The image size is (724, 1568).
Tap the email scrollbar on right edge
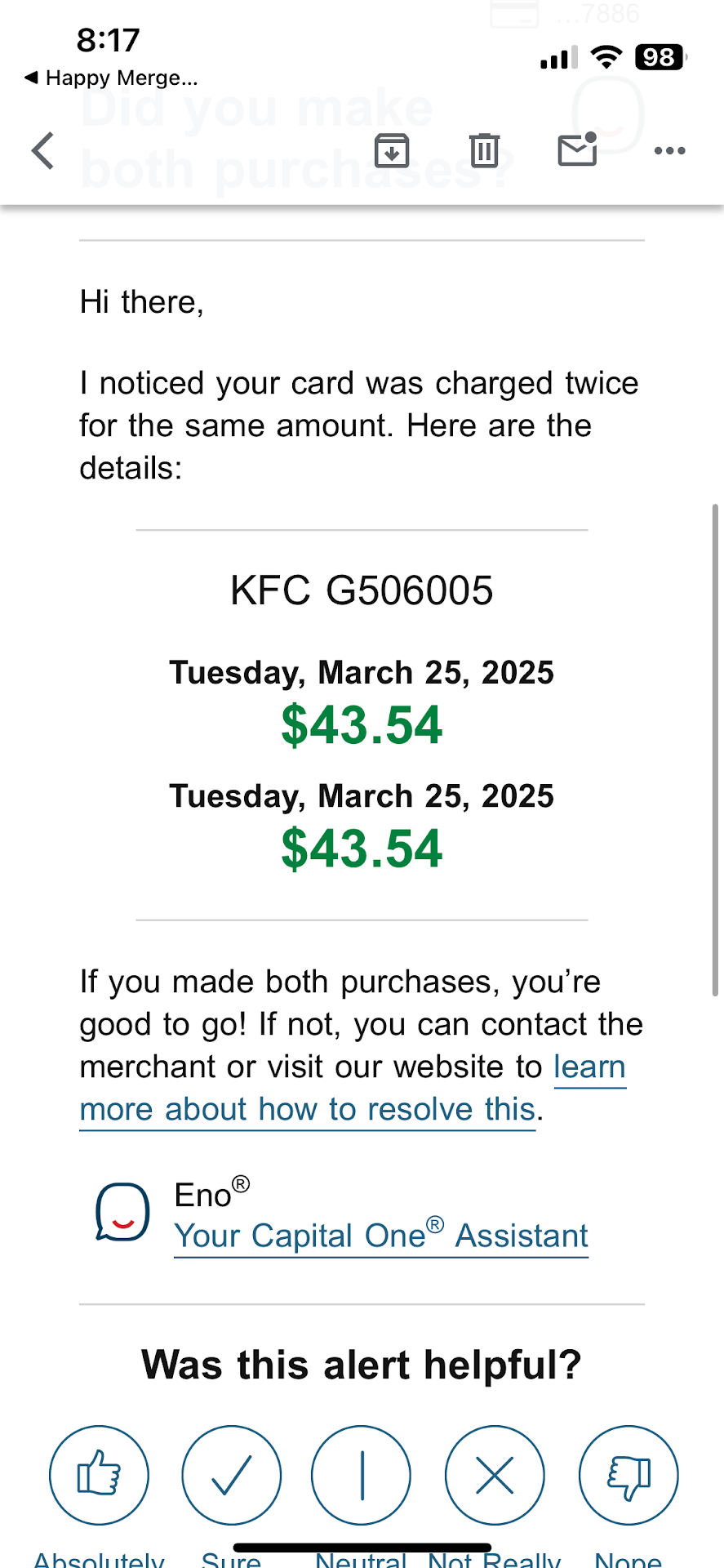coord(715,750)
